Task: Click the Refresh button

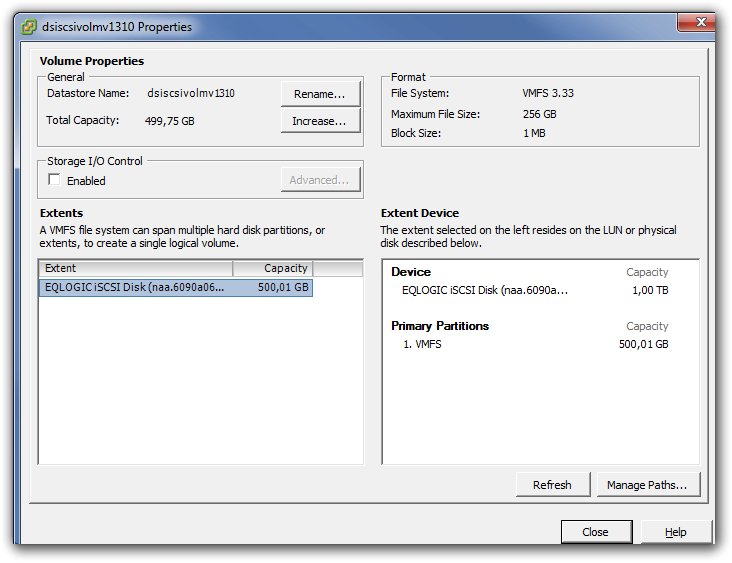Action: [x=552, y=485]
